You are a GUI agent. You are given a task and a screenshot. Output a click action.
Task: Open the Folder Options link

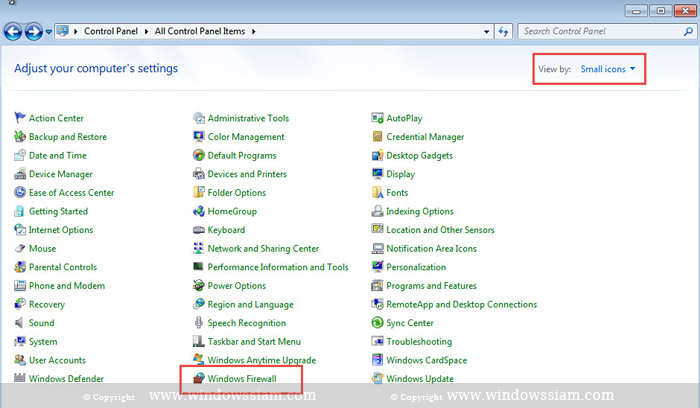237,193
